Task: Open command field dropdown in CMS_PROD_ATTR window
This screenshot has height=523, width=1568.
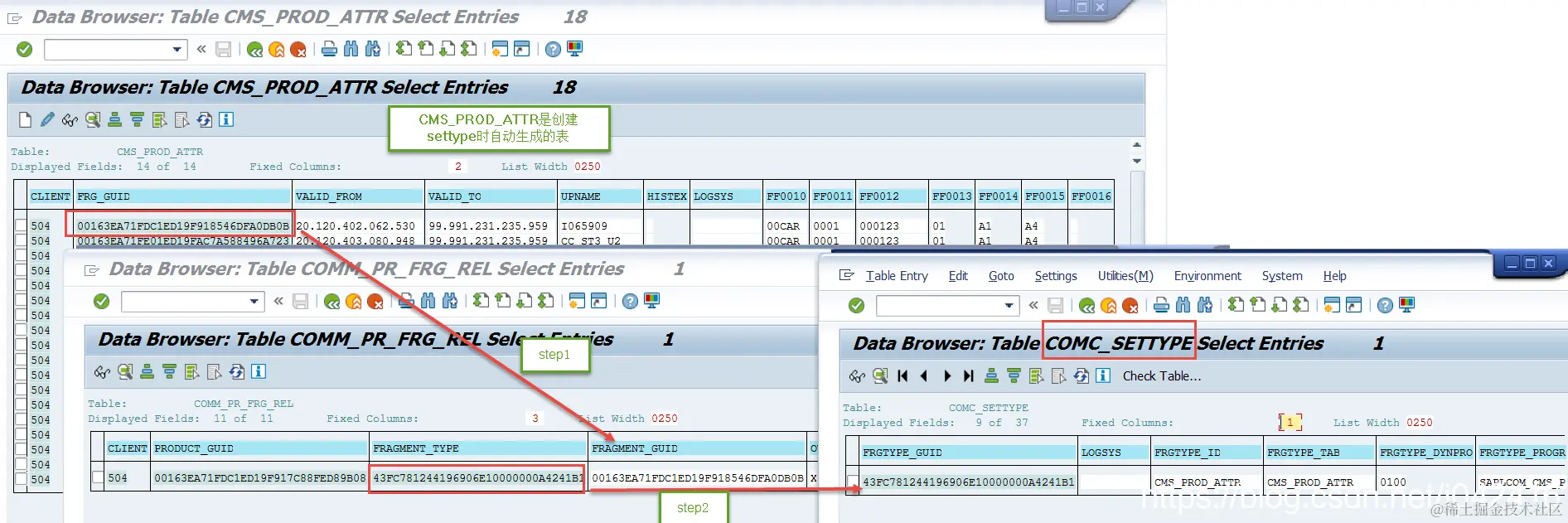Action: coord(177,50)
